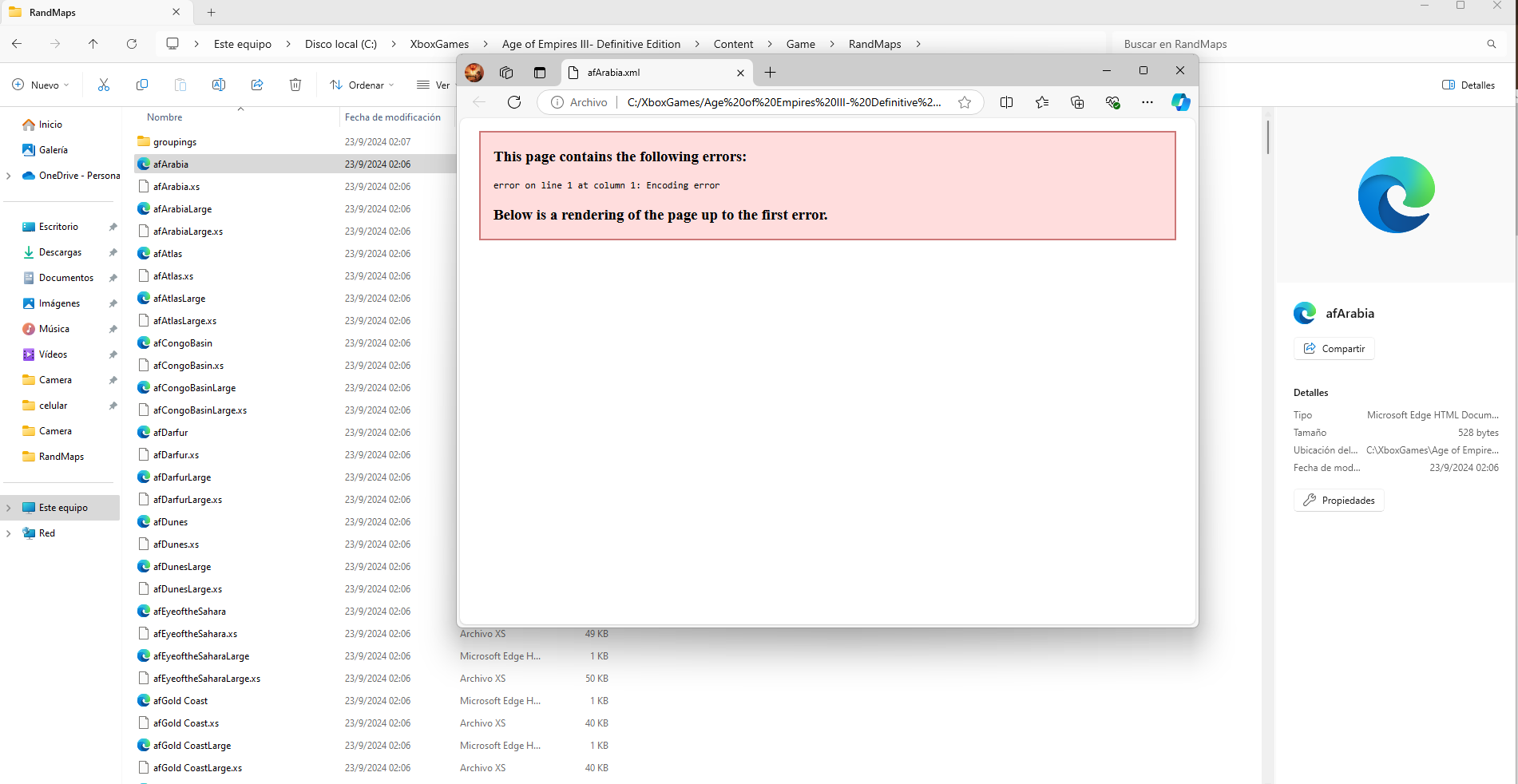Toggle the Detalles pane button

[x=1468, y=85]
